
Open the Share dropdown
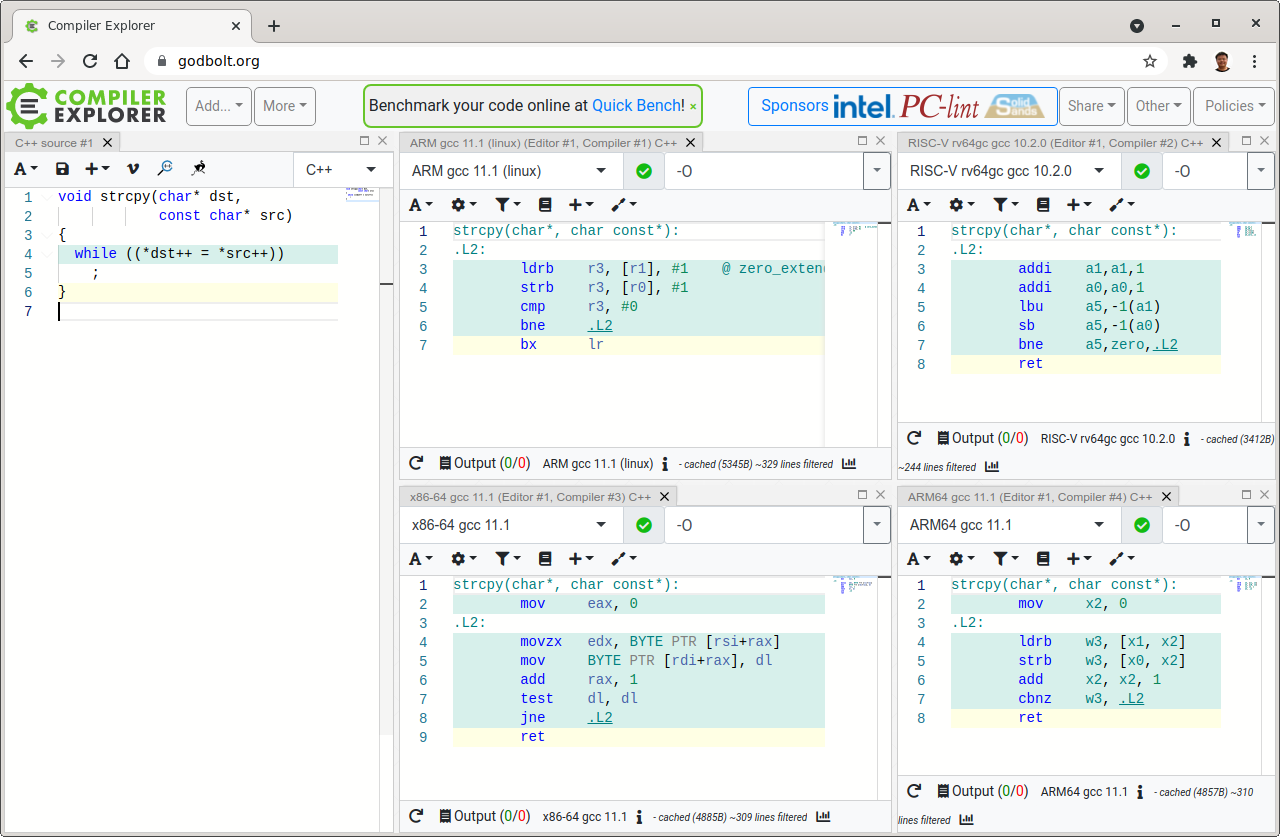tap(1091, 106)
